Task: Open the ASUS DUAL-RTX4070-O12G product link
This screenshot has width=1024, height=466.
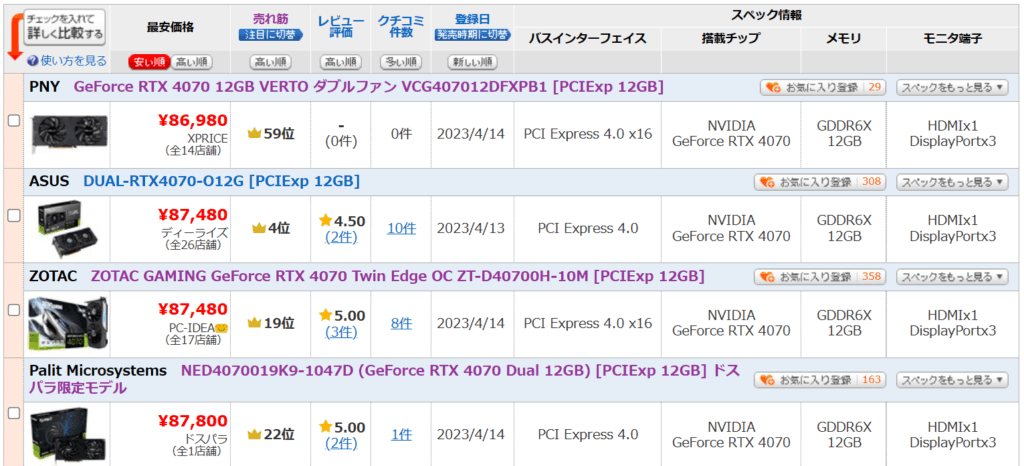Action: (x=221, y=181)
